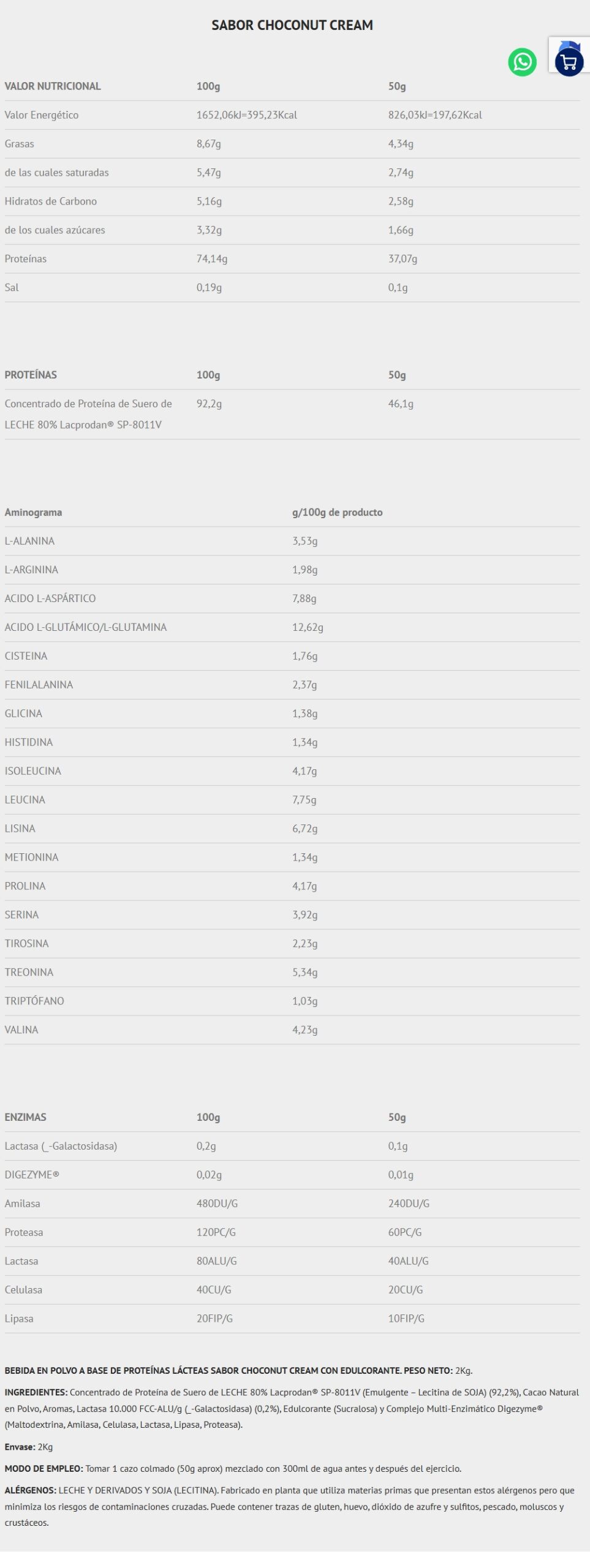Click the SABOR CHOCONUT CREAM heading
Screen dimensions: 590x1568
pyautogui.click(x=292, y=25)
